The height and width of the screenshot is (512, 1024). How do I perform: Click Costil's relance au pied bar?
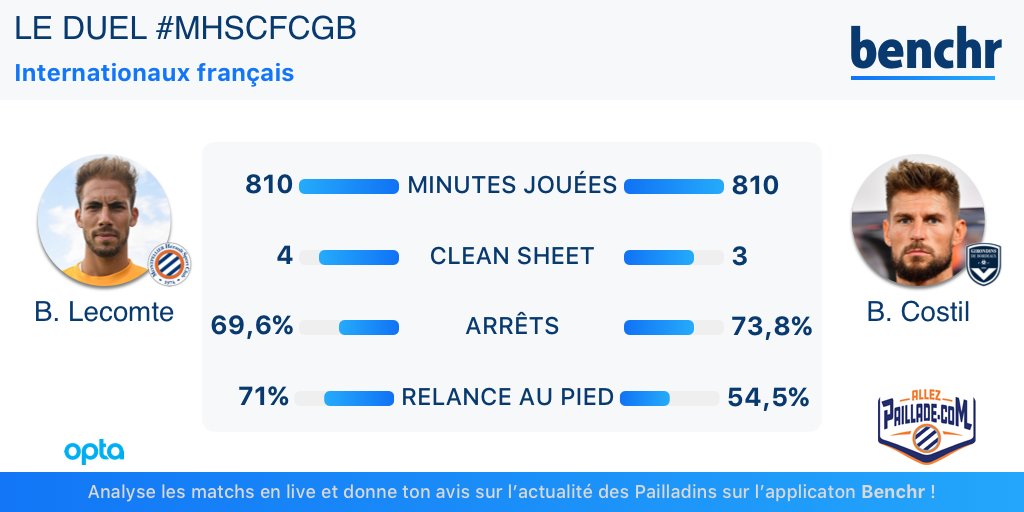click(x=669, y=398)
